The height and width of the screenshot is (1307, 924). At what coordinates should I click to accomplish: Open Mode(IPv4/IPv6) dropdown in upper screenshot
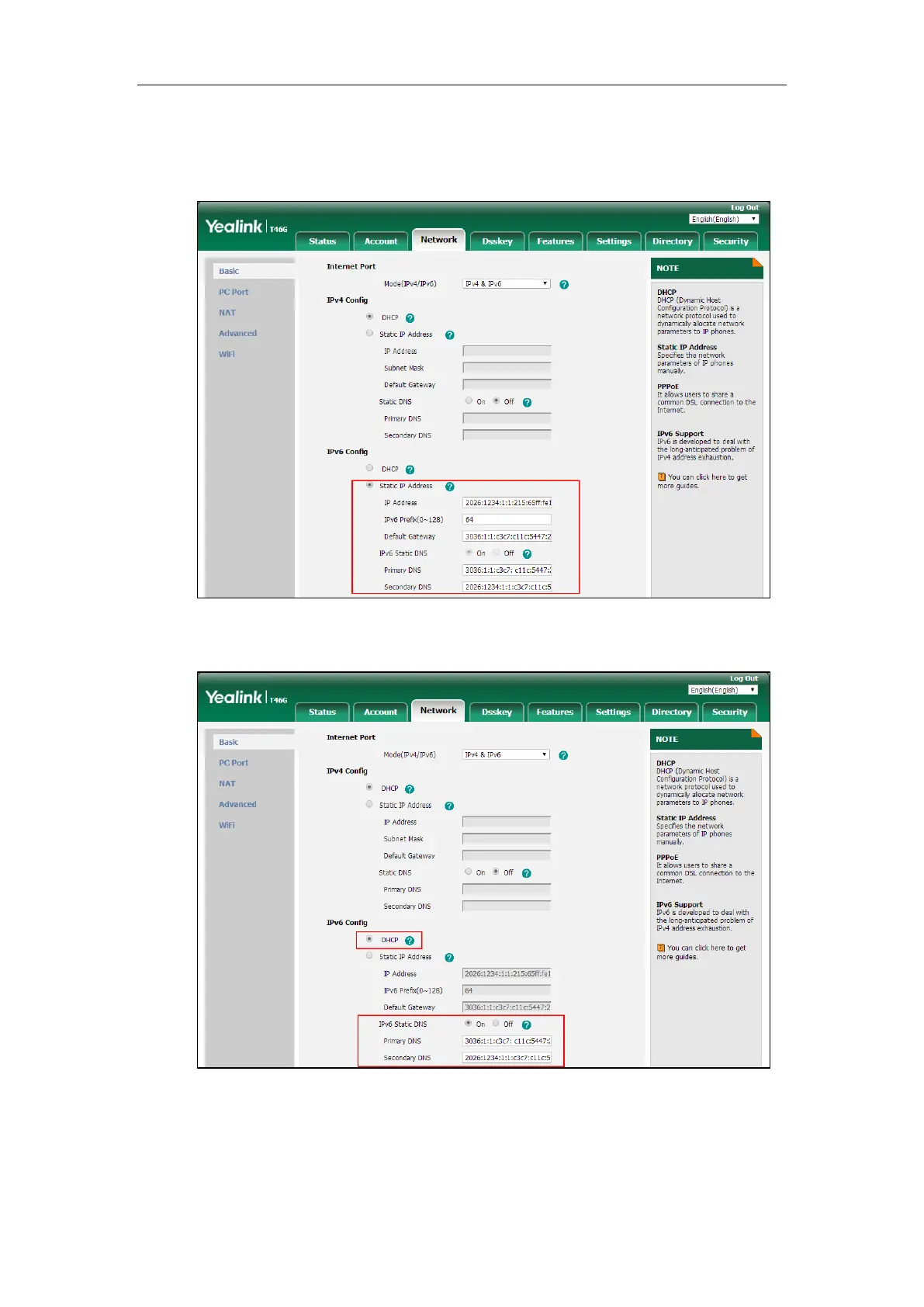click(507, 284)
